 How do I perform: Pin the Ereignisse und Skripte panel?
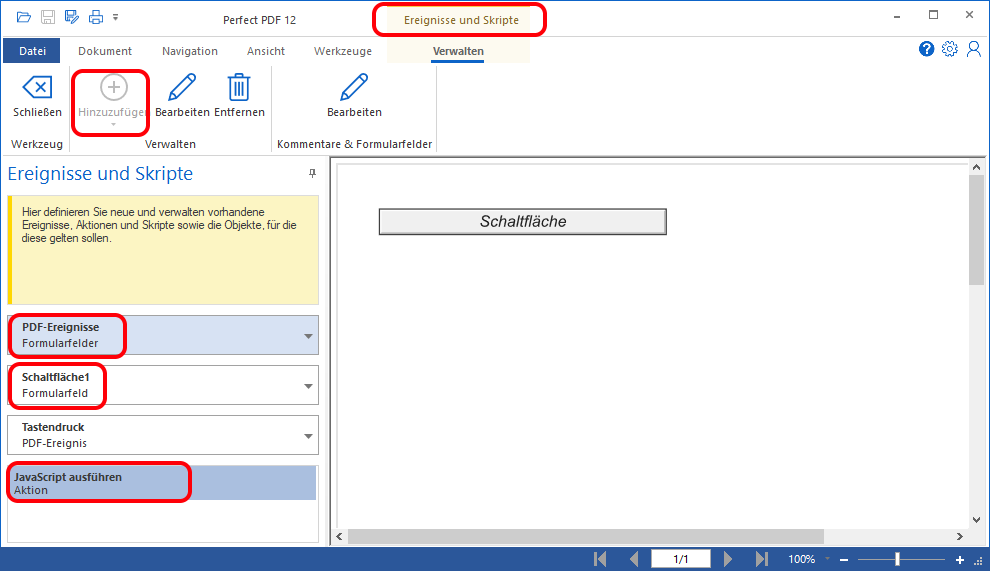pos(312,174)
